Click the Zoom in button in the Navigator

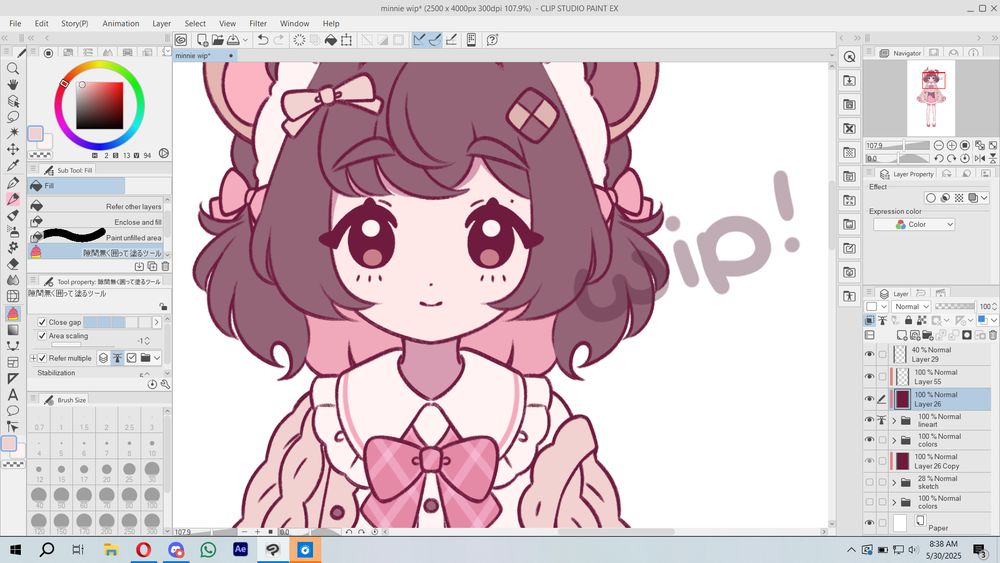pos(952,145)
